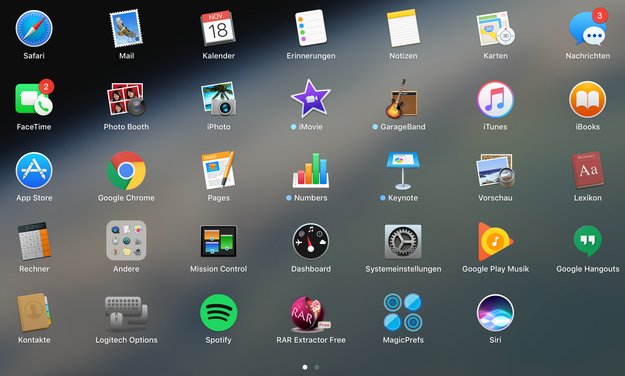
Task: Open the iMovie star icon
Action: click(x=311, y=98)
